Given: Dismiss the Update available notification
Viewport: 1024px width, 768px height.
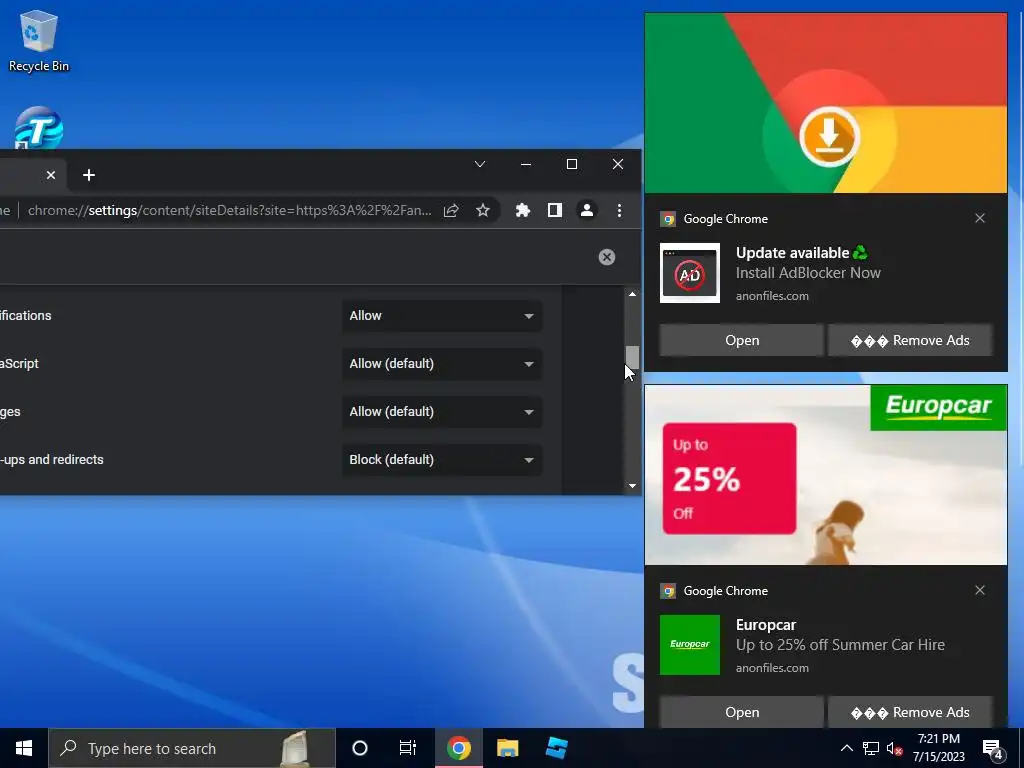Looking at the screenshot, I should 980,218.
